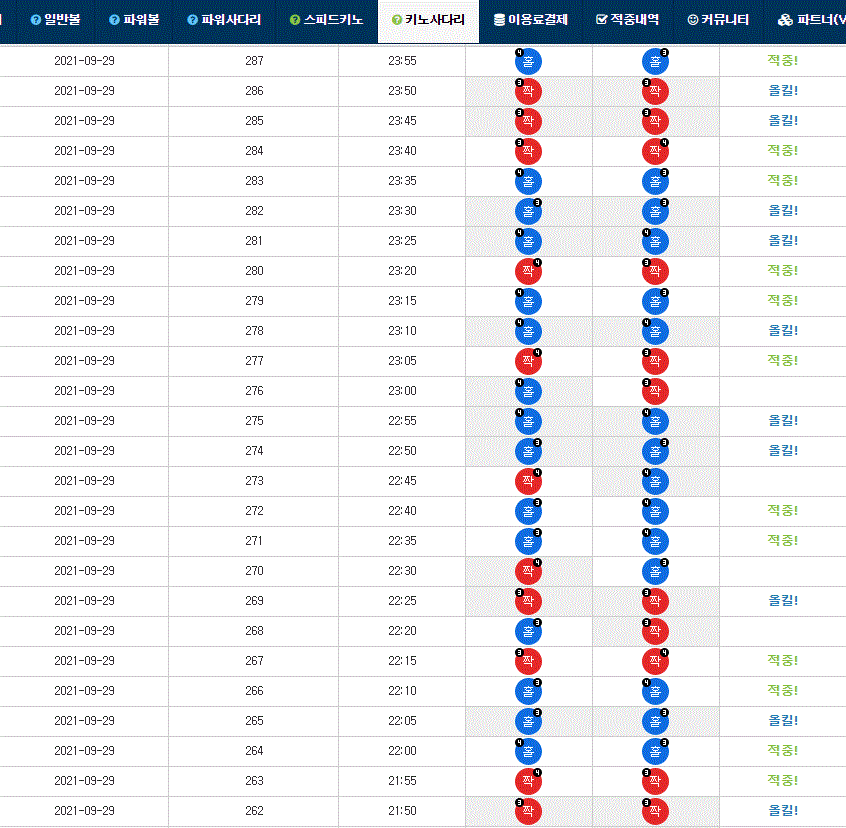Click the 올킬! result for round 275
The image size is (846, 828).
click(x=783, y=420)
